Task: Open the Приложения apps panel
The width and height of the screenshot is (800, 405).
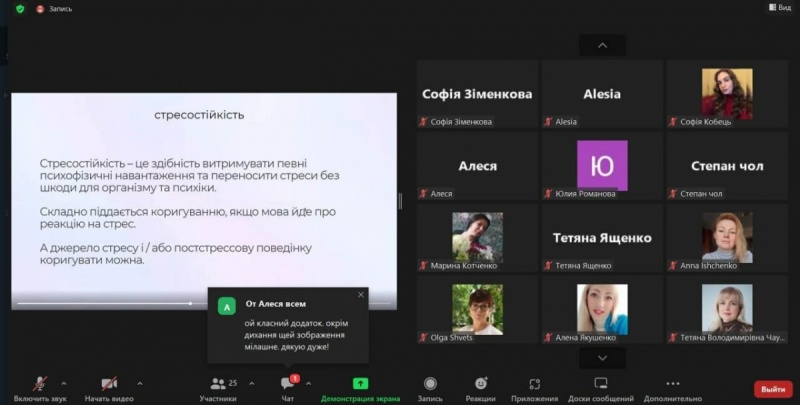Action: click(534, 388)
